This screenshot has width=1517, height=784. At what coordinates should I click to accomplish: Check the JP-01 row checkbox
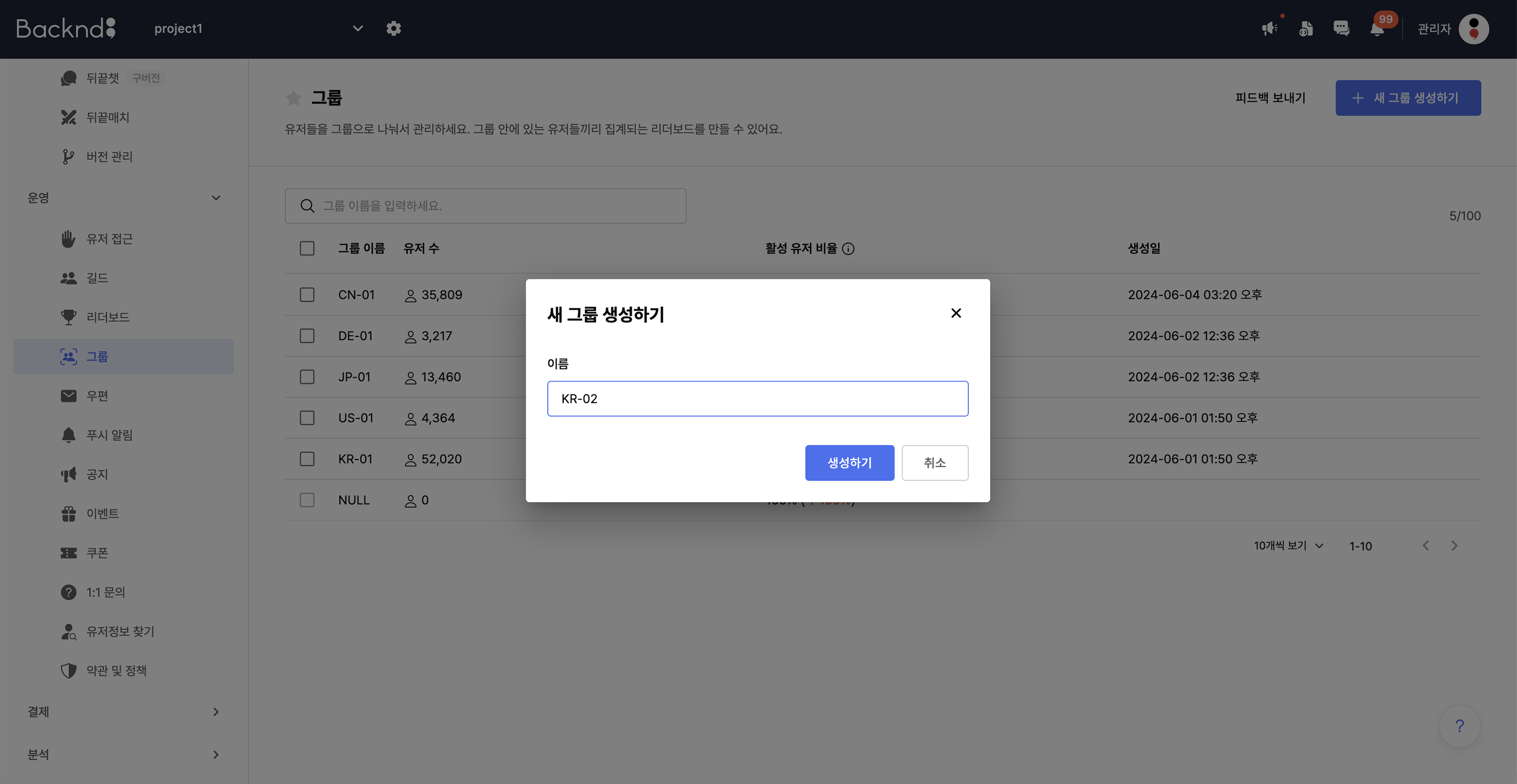point(307,377)
